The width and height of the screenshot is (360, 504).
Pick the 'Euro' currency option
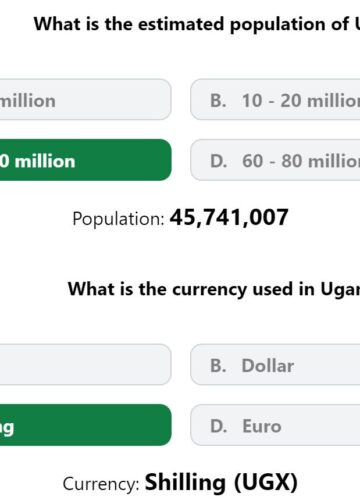coord(275,425)
